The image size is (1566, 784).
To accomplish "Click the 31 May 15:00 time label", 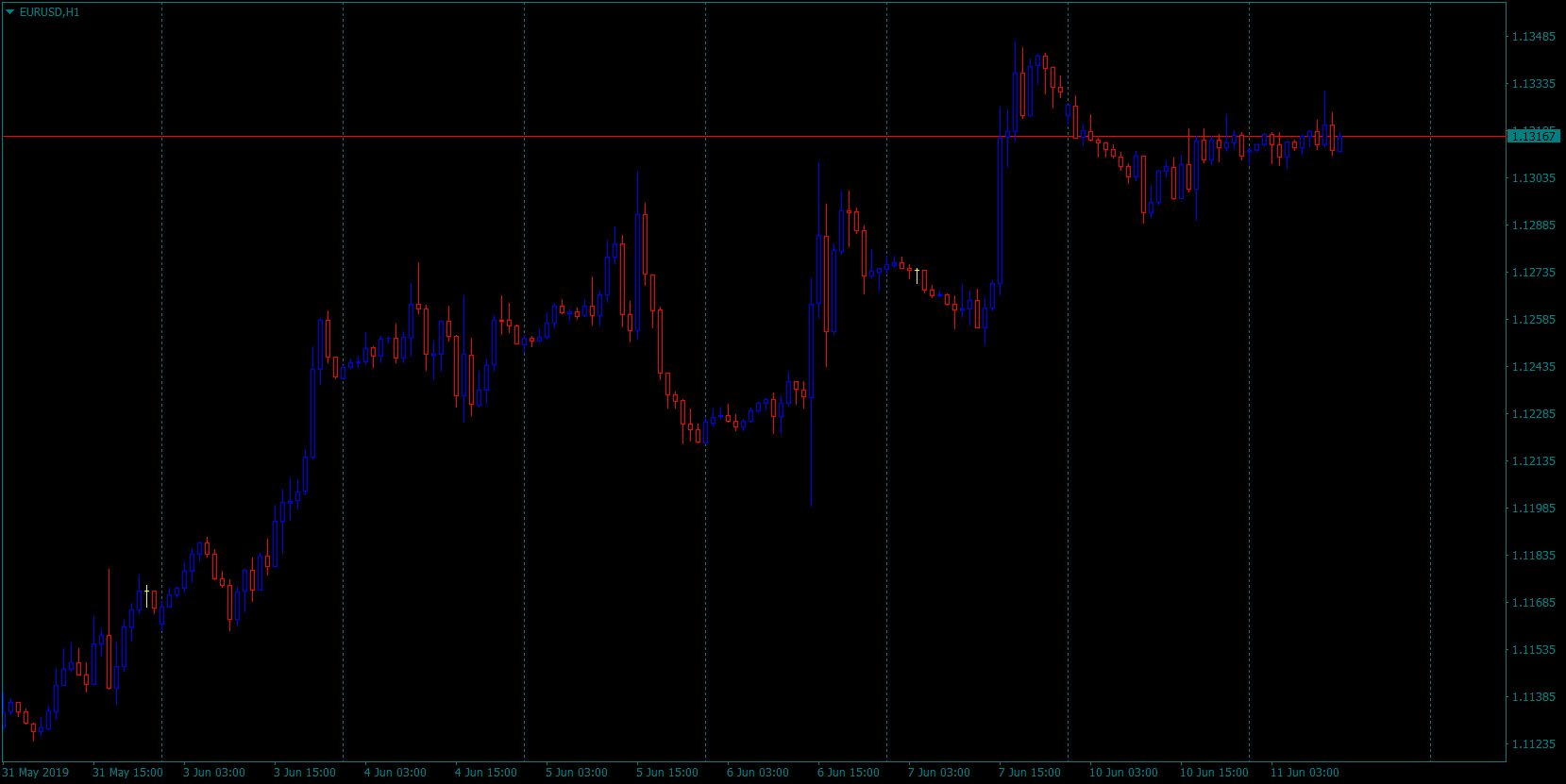I will [x=127, y=773].
